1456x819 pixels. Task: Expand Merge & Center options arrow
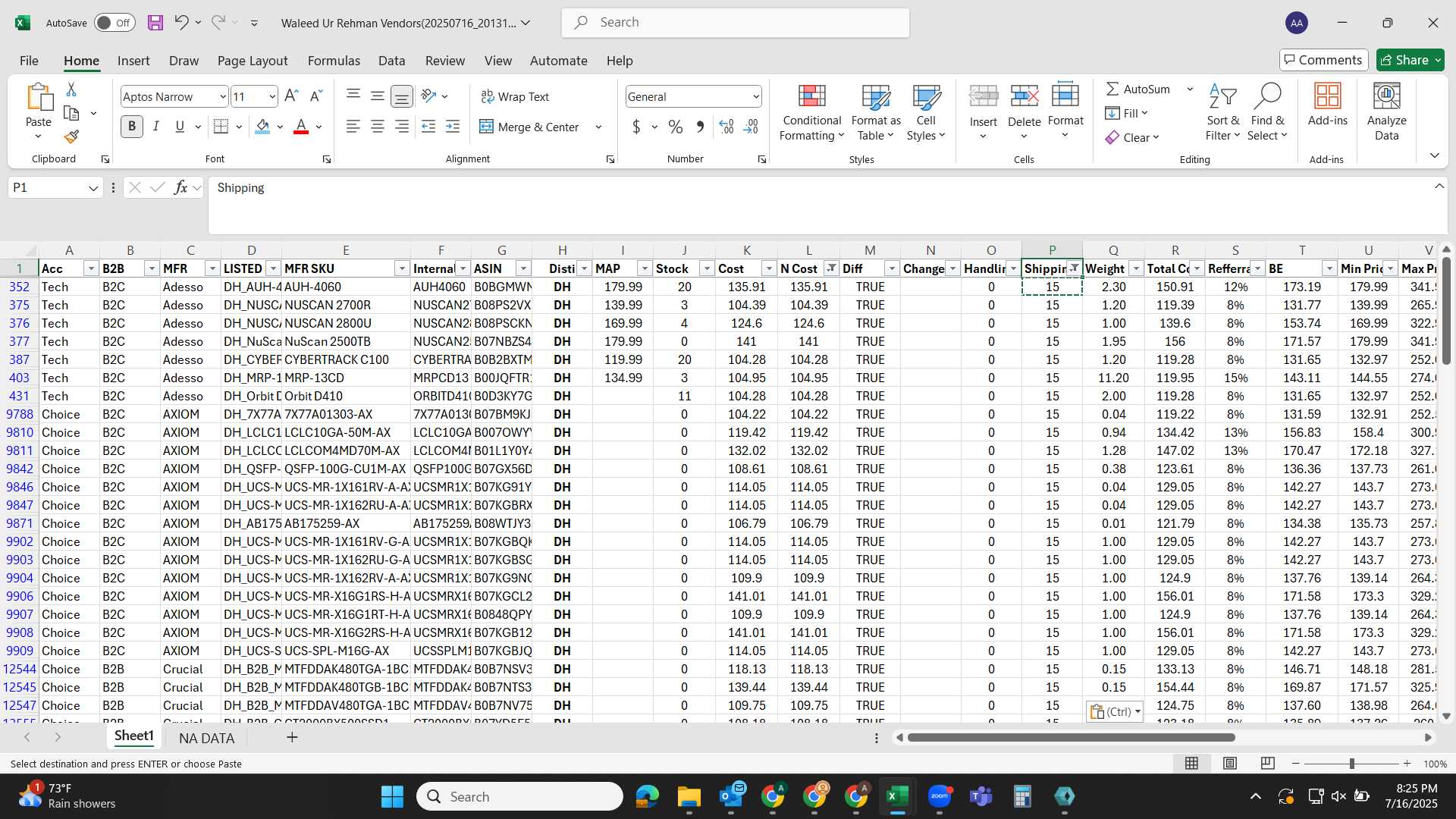point(598,127)
